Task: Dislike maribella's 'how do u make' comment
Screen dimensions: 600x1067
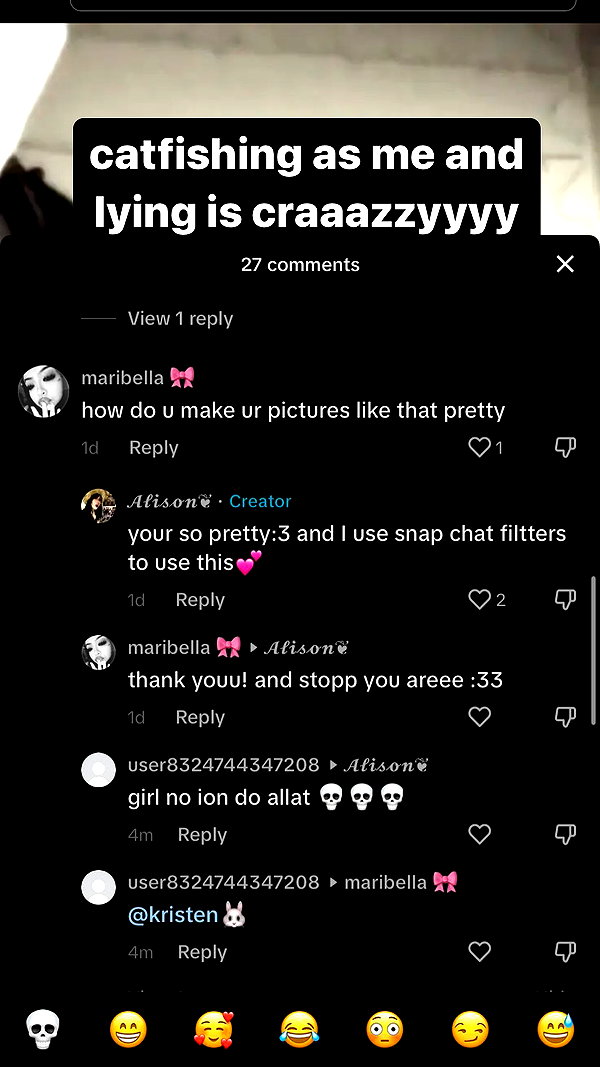Action: (565, 447)
